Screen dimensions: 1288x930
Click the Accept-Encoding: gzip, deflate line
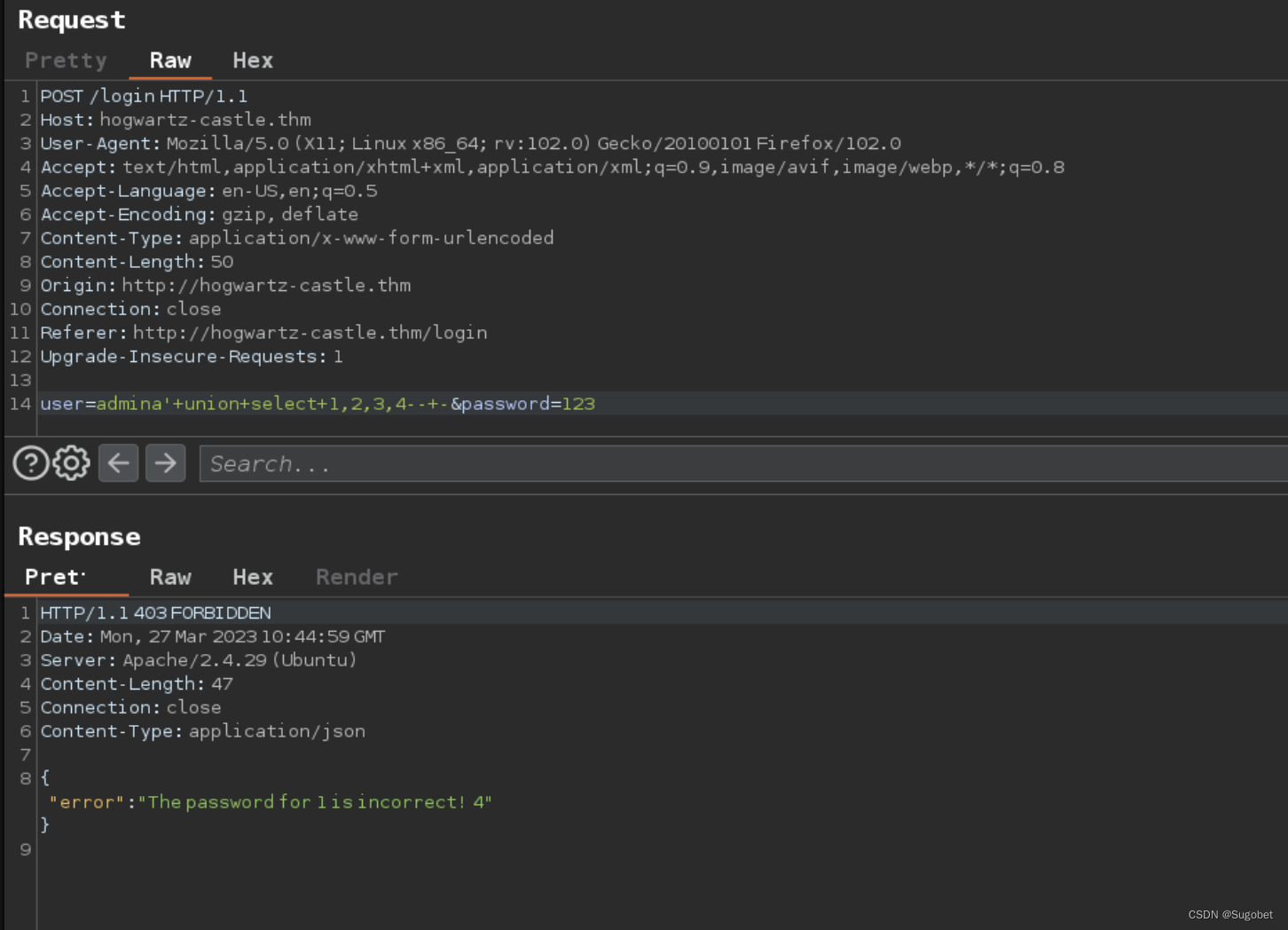pos(200,215)
